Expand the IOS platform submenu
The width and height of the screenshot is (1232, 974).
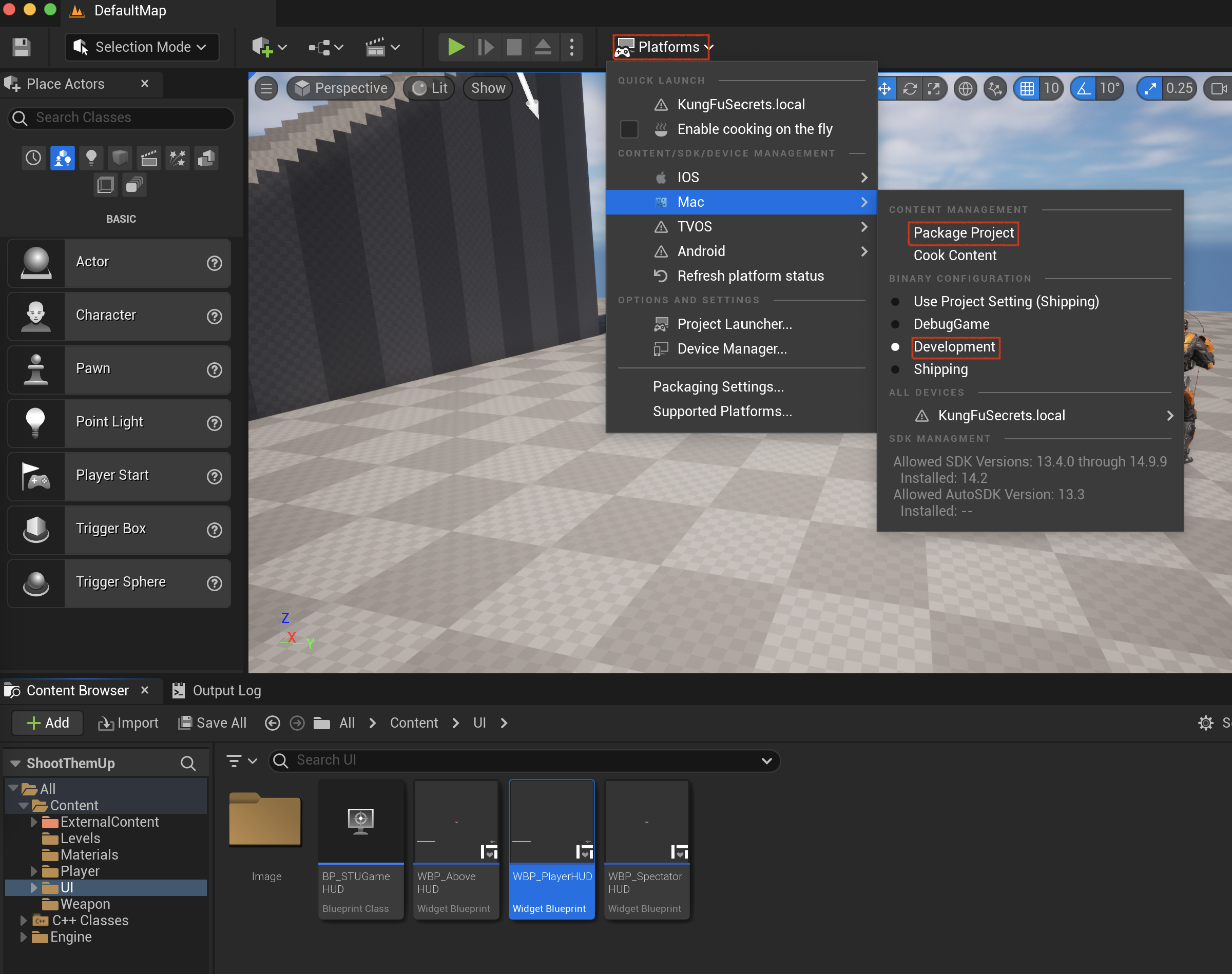740,178
